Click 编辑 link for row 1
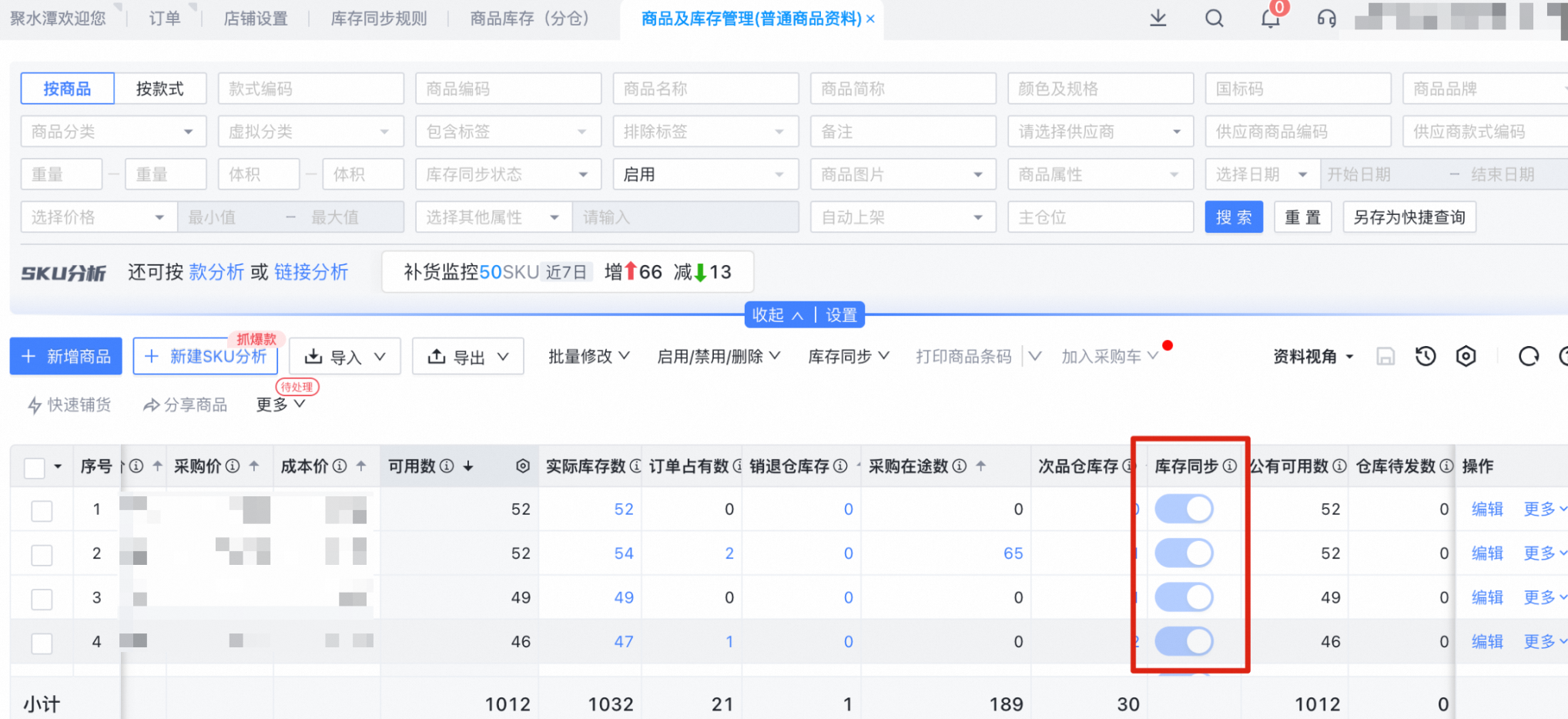Image resolution: width=1568 pixels, height=719 pixels. (1487, 509)
